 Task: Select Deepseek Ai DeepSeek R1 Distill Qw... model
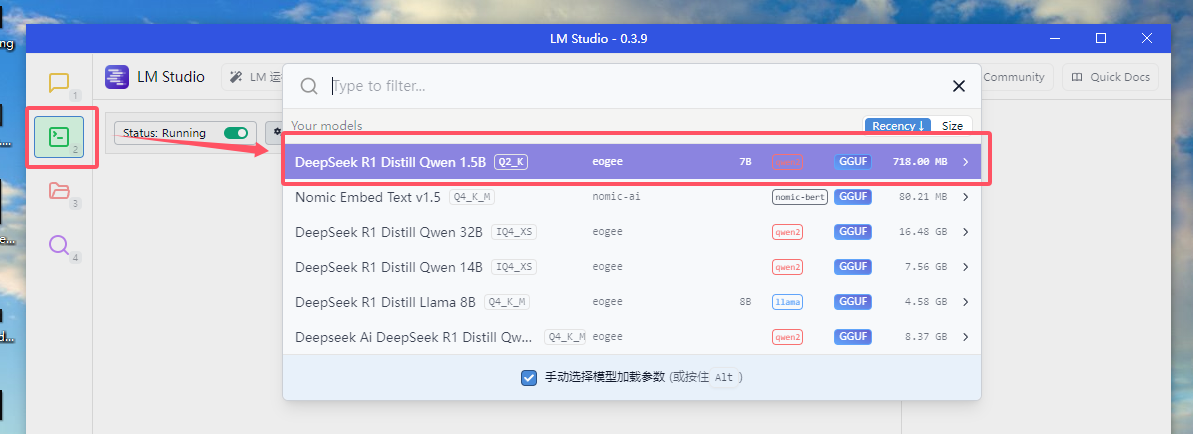[x=631, y=337]
